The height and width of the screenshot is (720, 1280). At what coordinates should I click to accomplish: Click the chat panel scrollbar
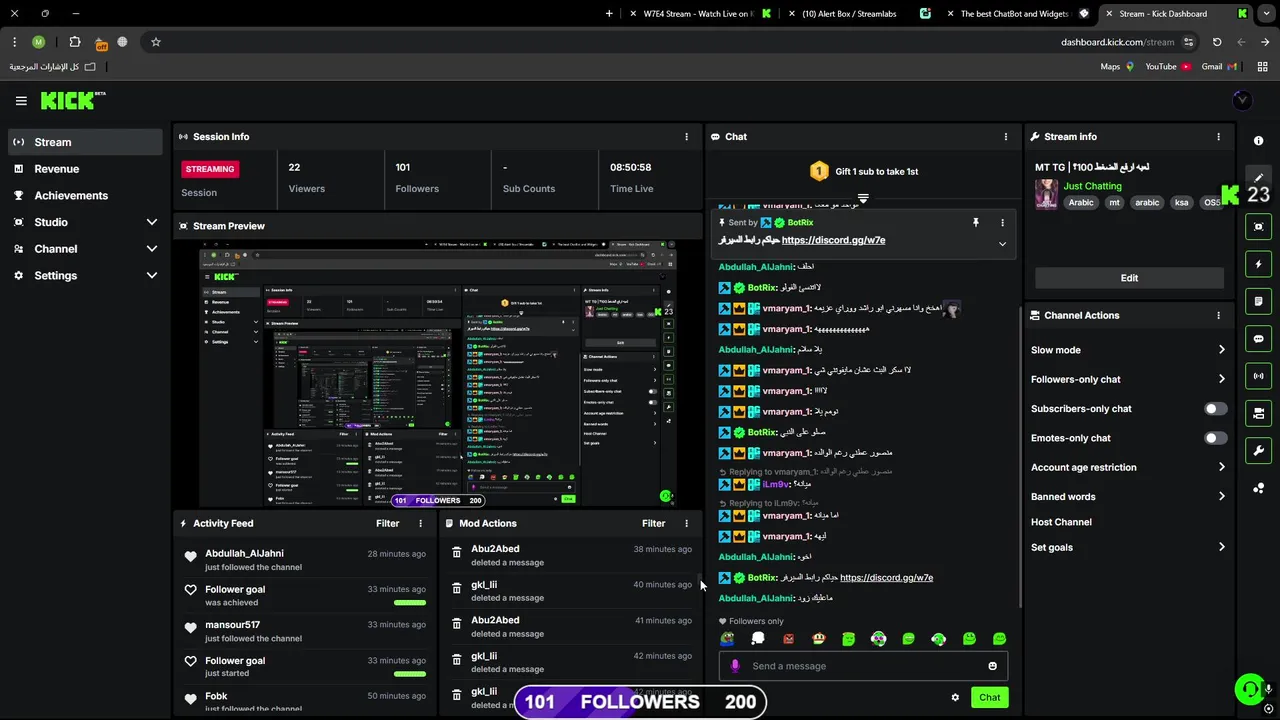click(1020, 455)
